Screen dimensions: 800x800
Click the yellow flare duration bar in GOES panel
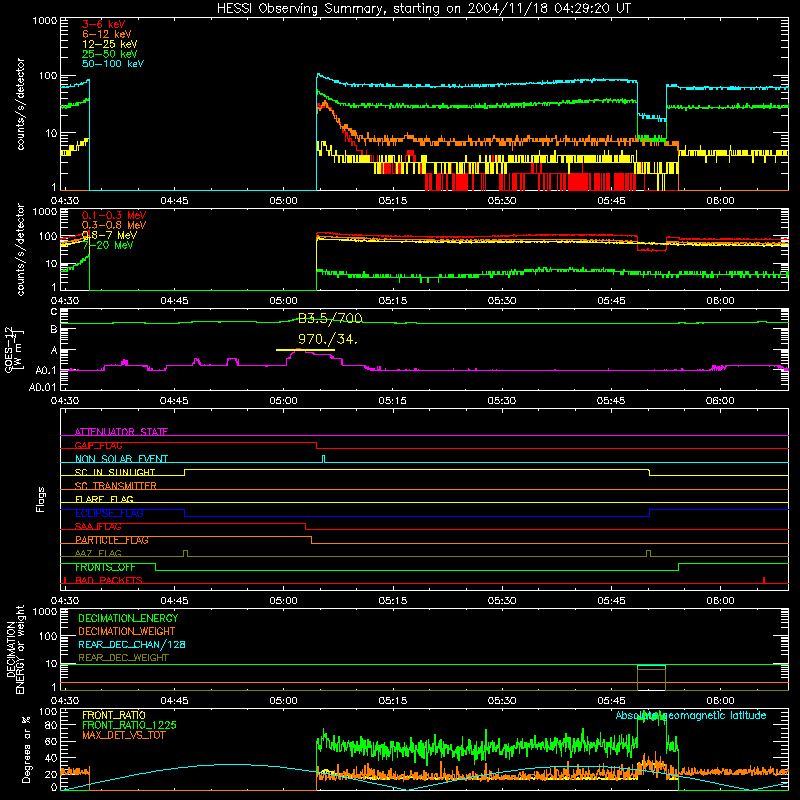point(305,350)
